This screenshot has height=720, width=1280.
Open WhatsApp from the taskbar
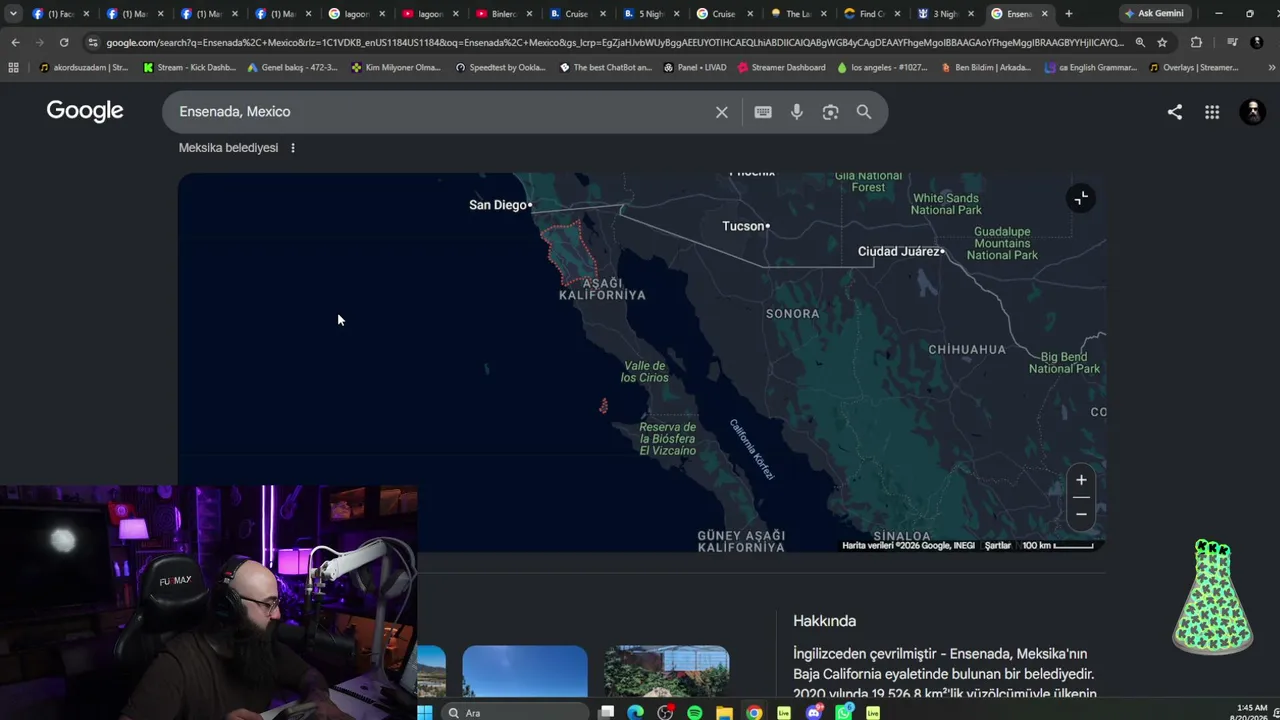tap(844, 712)
